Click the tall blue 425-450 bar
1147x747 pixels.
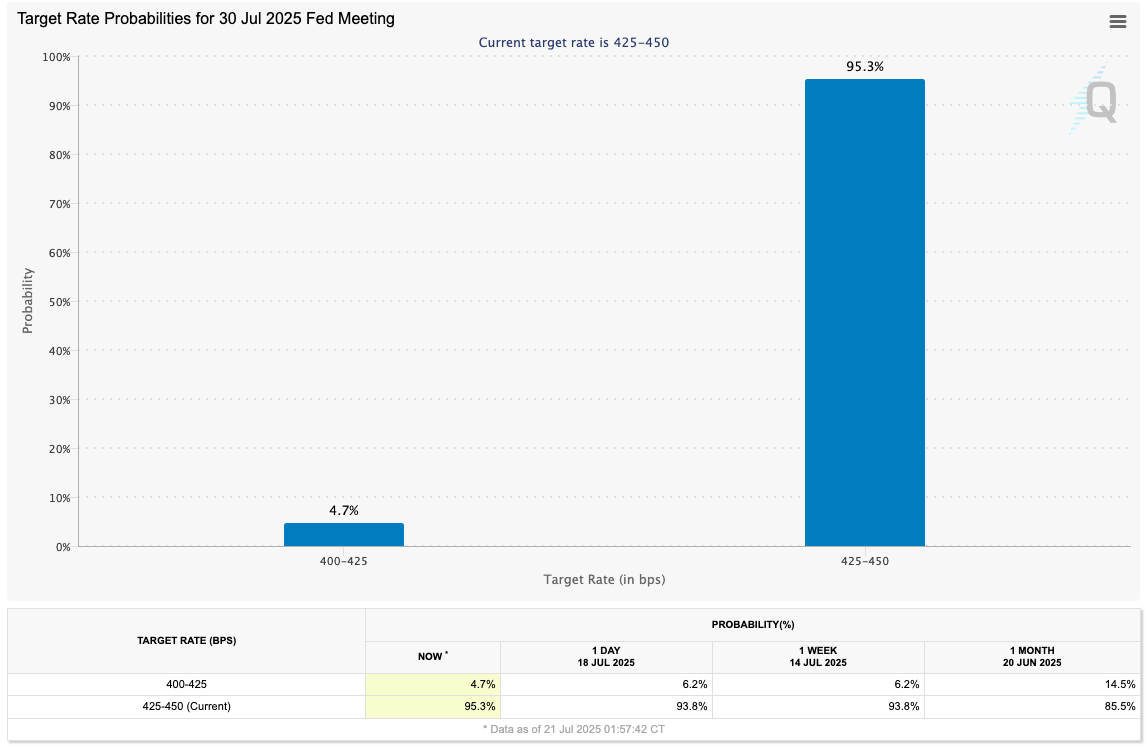(864, 312)
